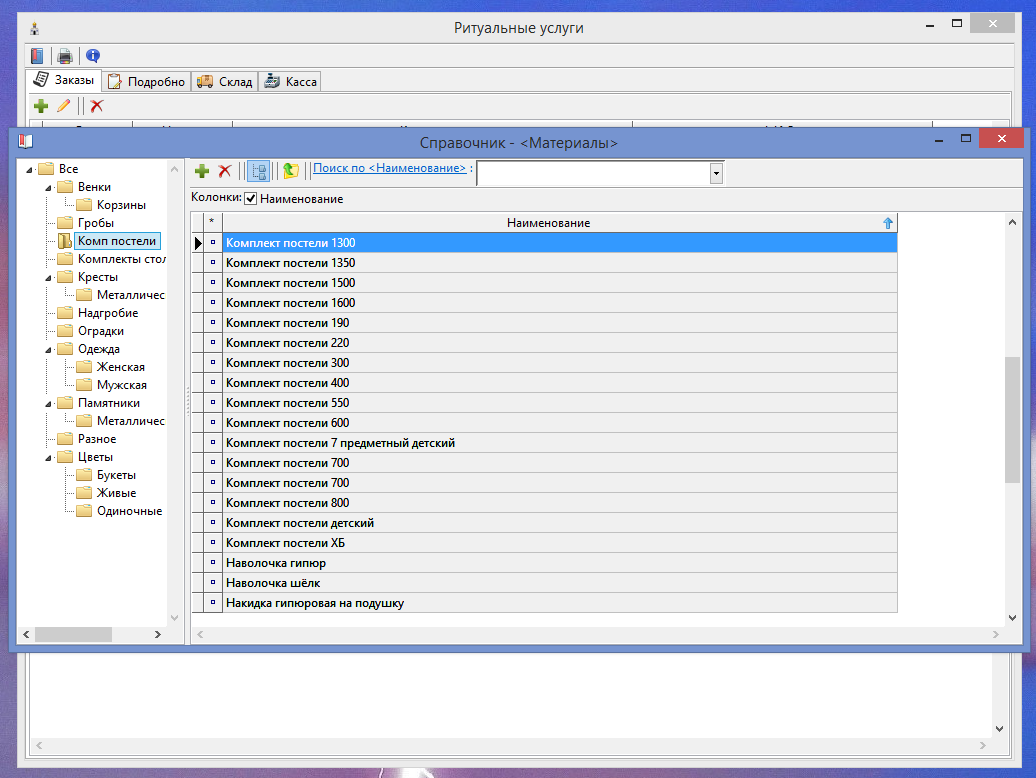Collapse the Венки tree node

(48, 188)
